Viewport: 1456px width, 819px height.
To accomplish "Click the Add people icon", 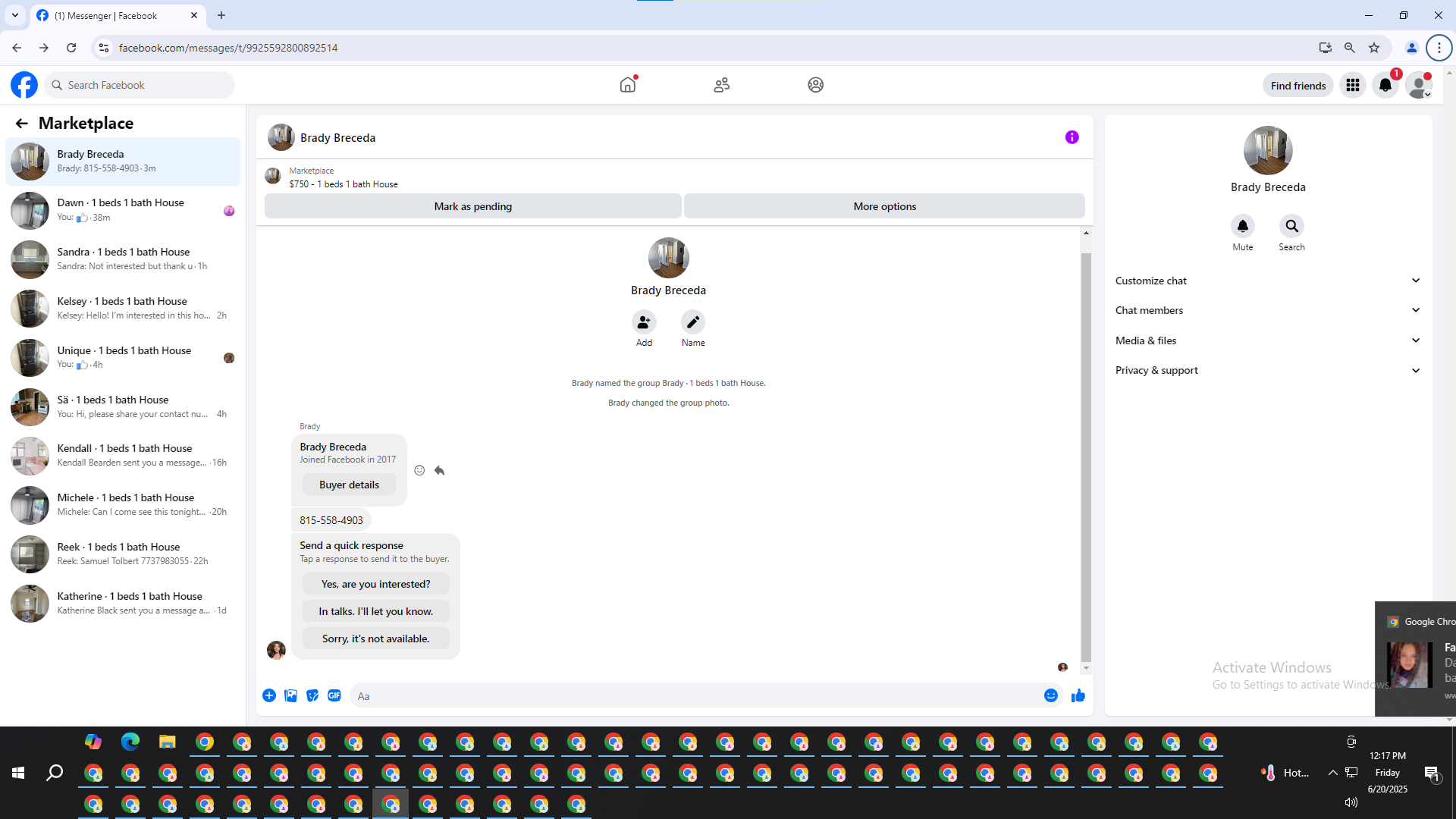I will pyautogui.click(x=643, y=322).
